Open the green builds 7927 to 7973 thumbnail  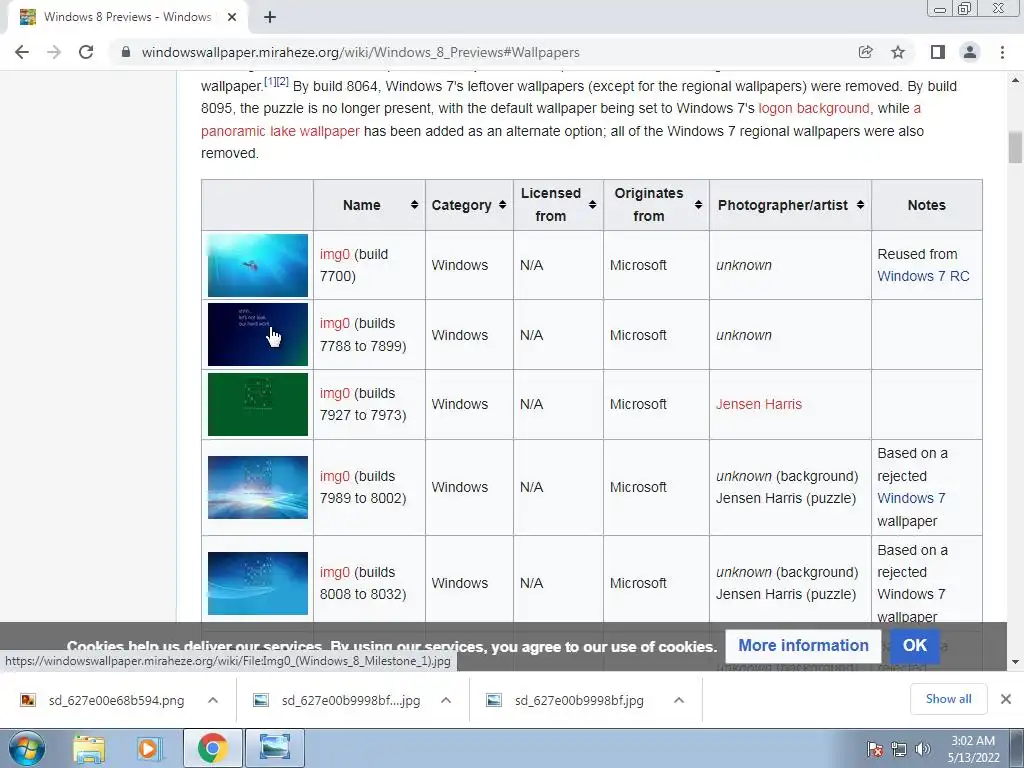click(258, 404)
